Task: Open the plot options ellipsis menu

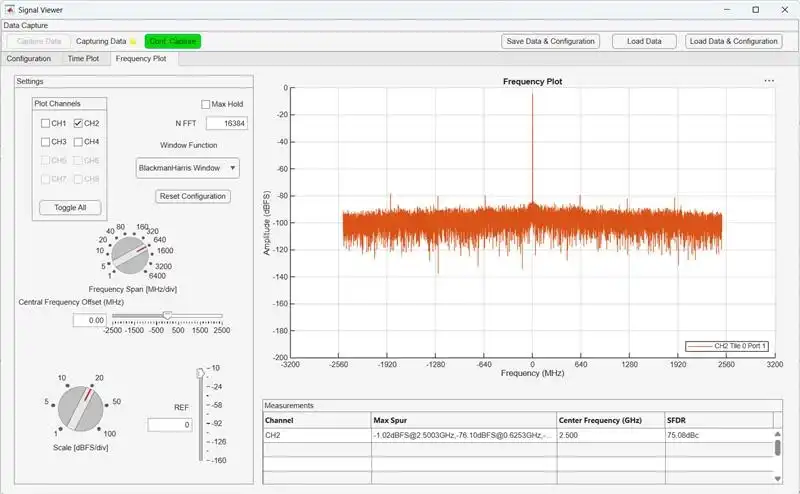Action: point(769,81)
